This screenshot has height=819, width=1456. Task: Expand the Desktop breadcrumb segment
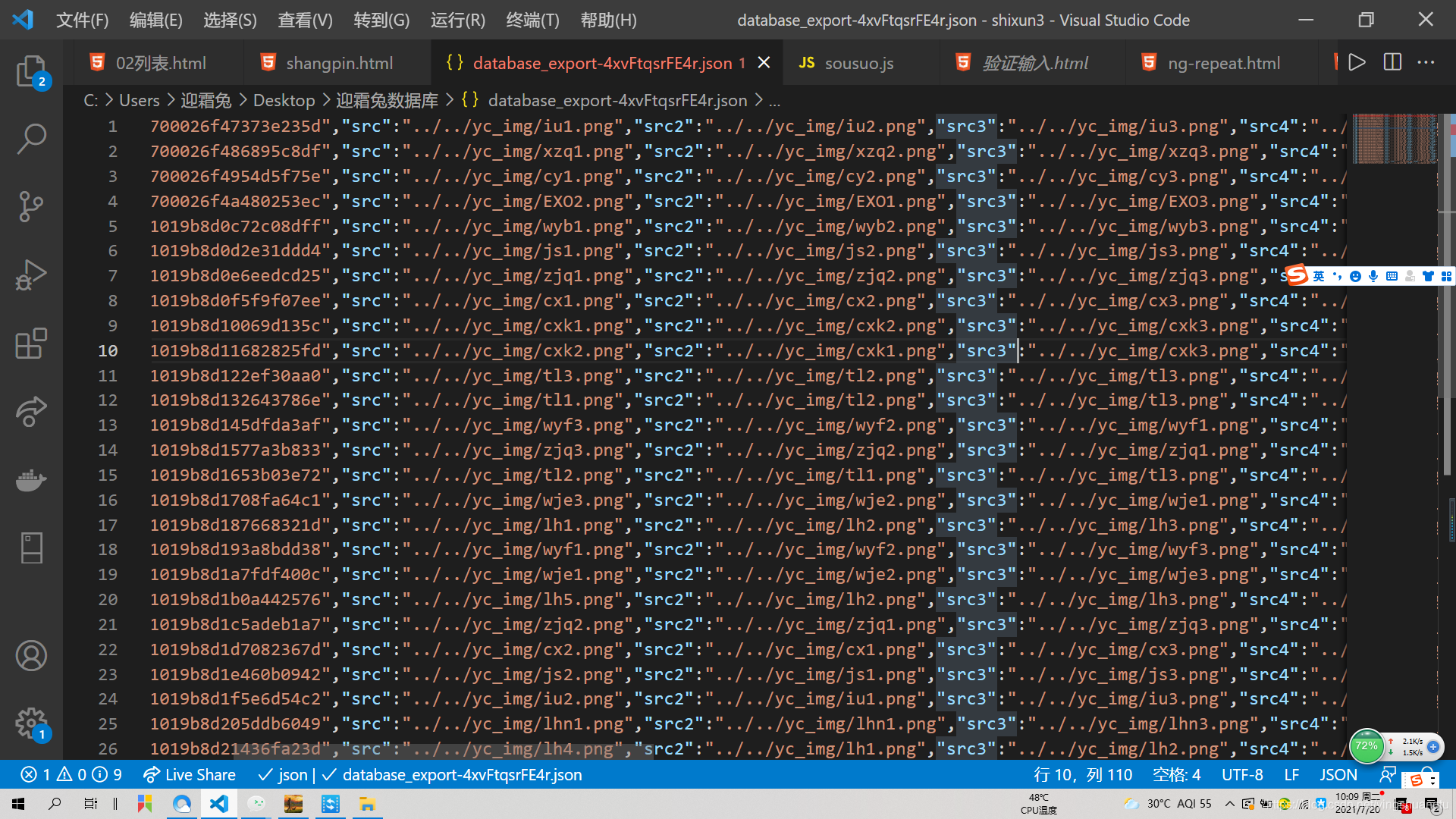tap(284, 101)
